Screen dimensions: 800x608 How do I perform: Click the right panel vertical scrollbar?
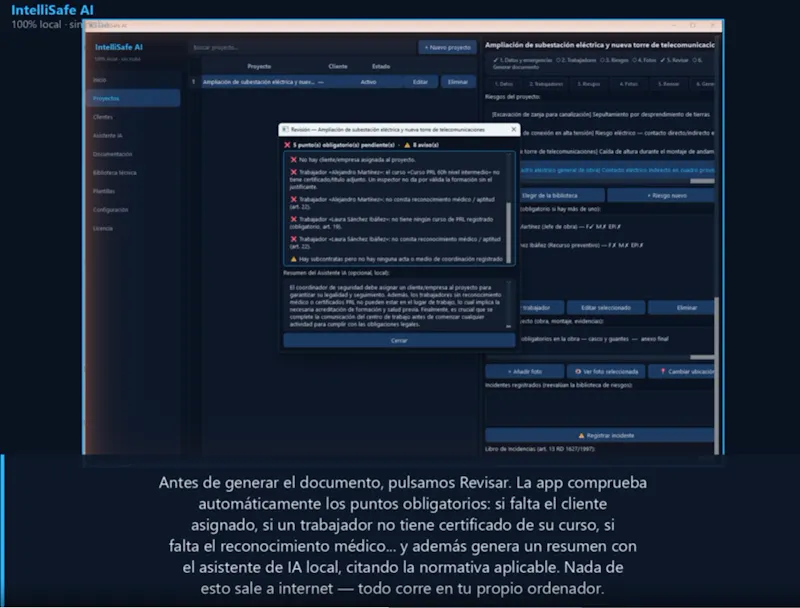tap(716, 375)
